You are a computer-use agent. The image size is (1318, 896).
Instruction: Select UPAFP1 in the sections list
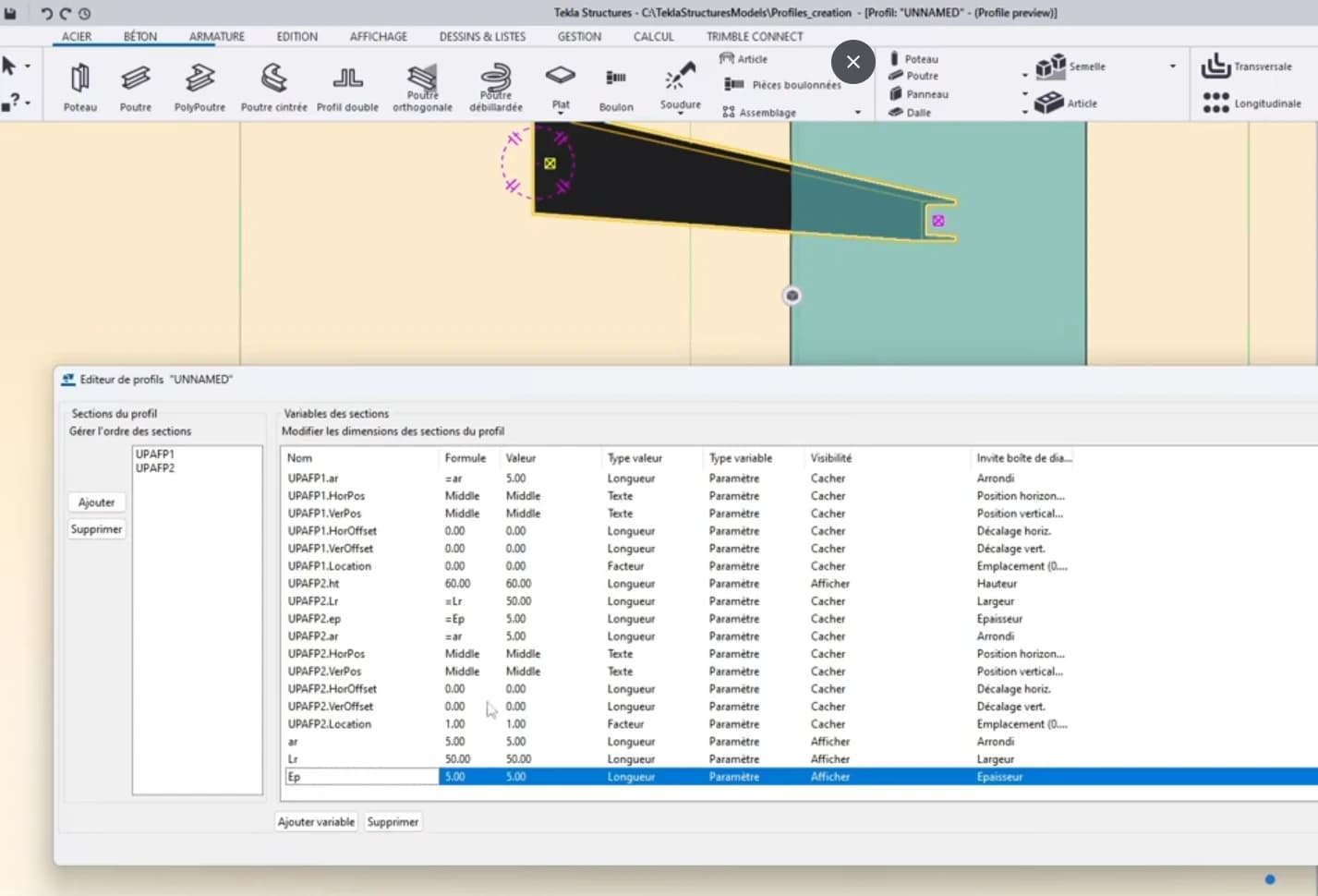coord(154,454)
